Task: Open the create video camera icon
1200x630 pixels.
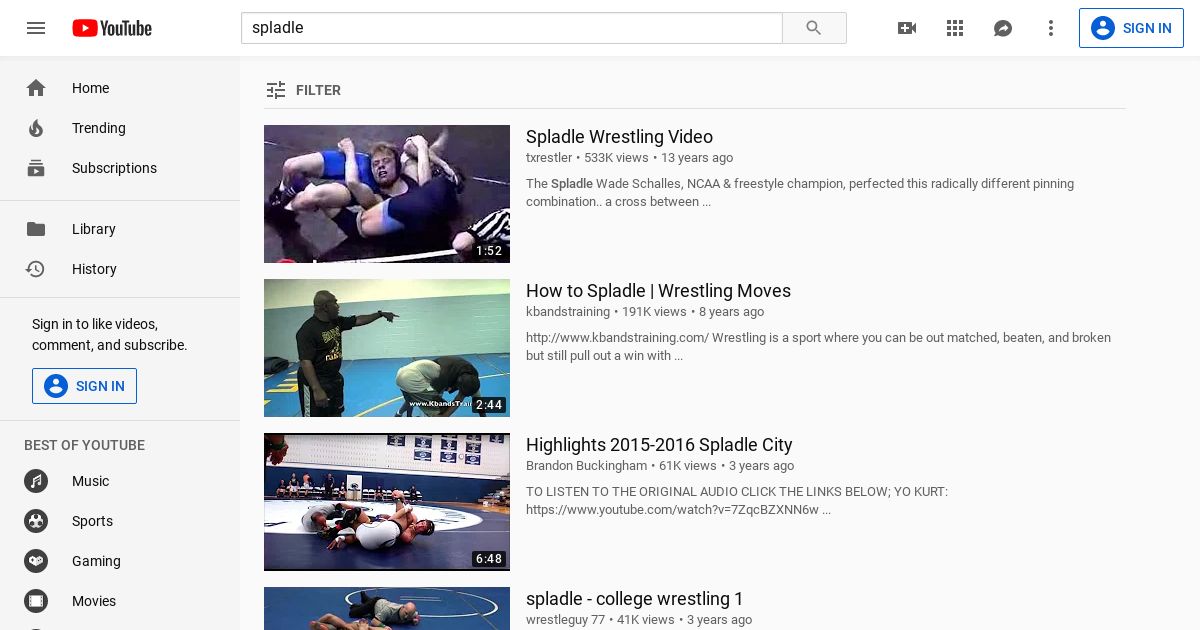Action: (x=907, y=28)
